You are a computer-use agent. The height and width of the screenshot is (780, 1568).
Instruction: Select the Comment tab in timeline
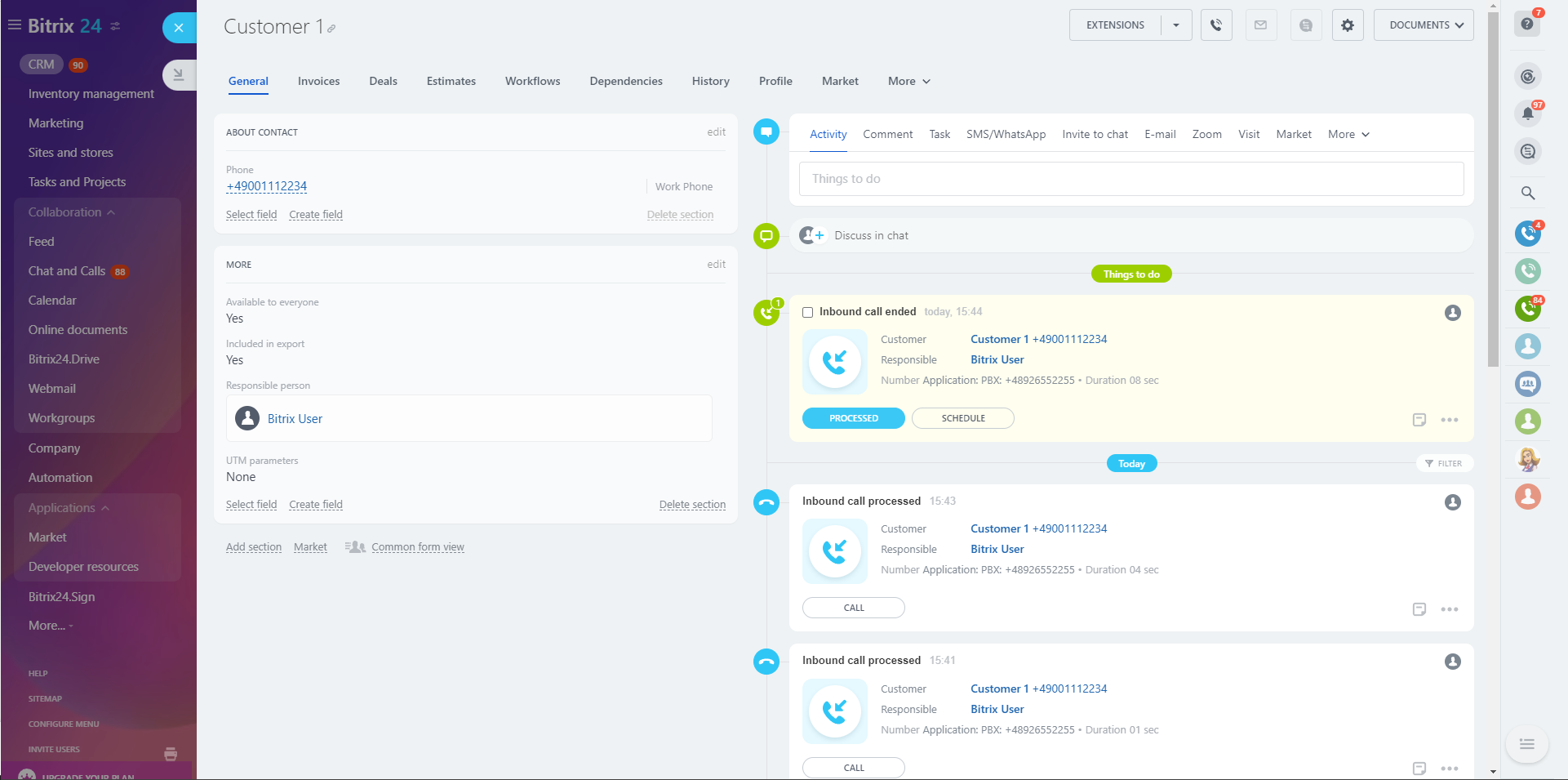tap(887, 134)
